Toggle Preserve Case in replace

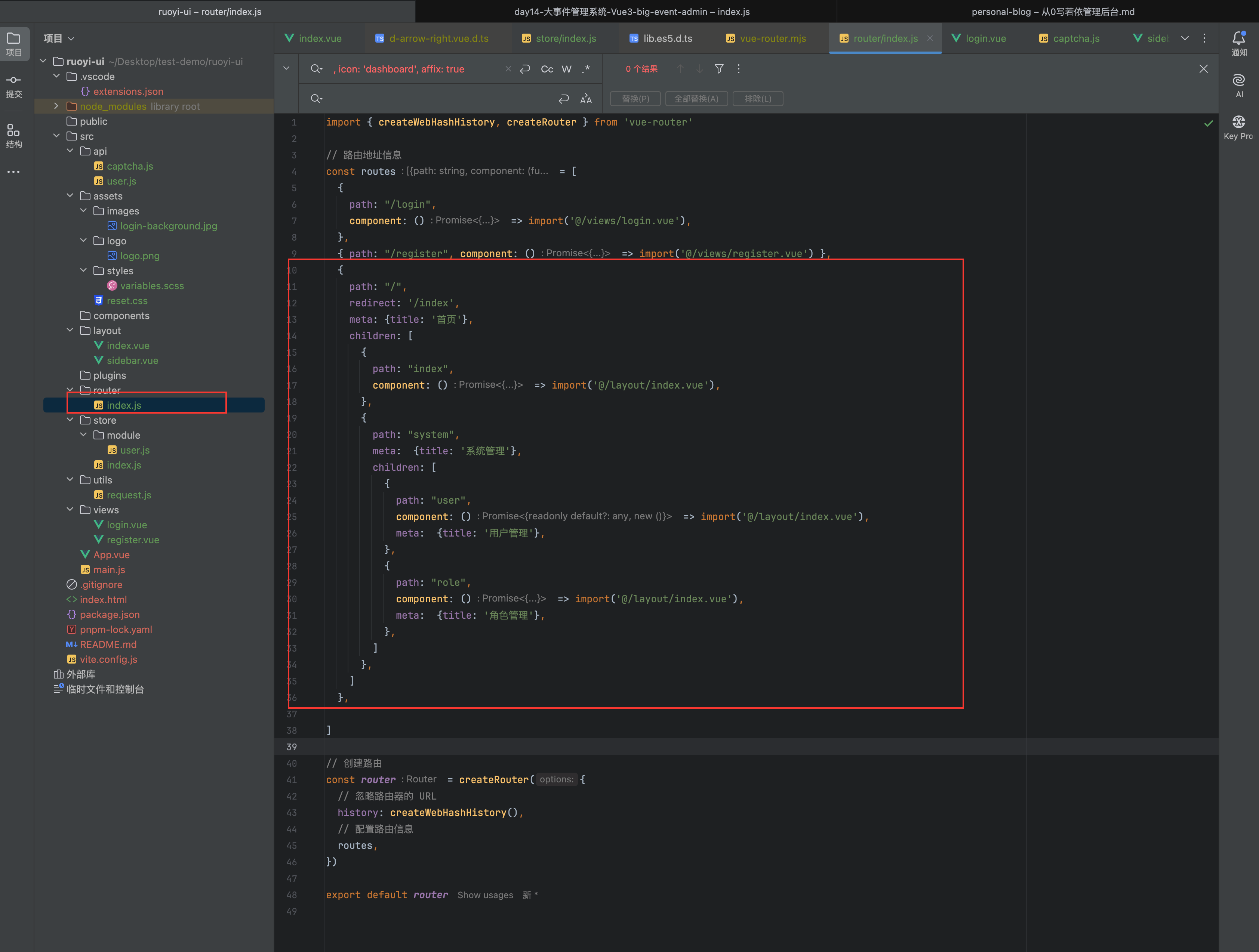pos(586,98)
